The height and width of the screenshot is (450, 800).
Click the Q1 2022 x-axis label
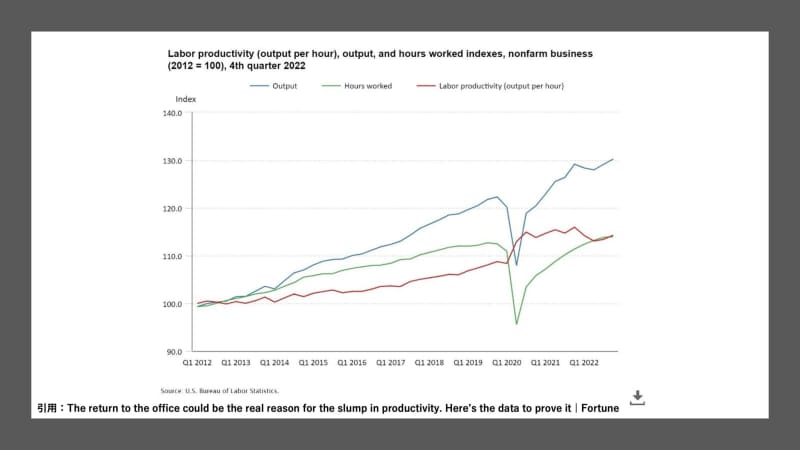click(x=583, y=363)
